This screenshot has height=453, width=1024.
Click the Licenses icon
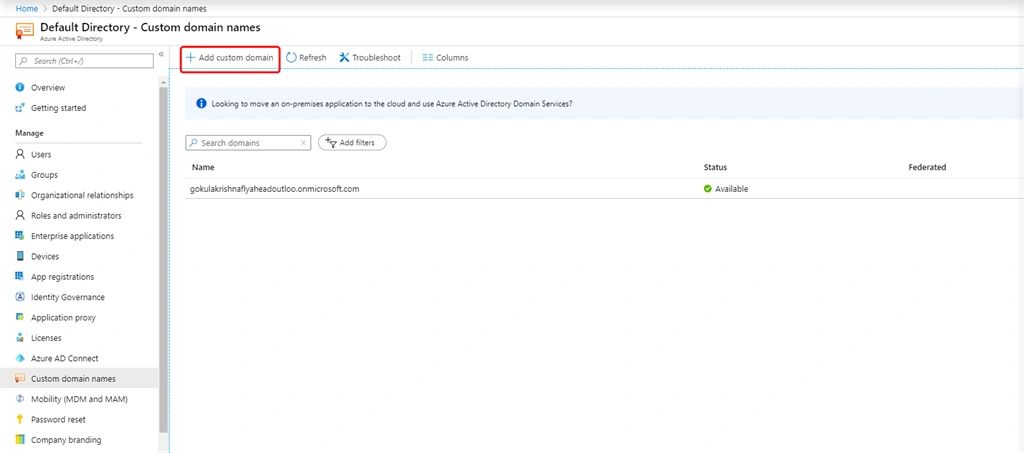(x=20, y=338)
